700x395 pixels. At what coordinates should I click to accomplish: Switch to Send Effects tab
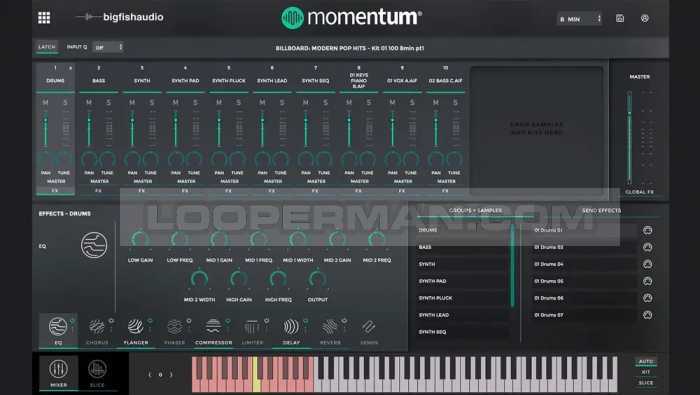(x=601, y=211)
